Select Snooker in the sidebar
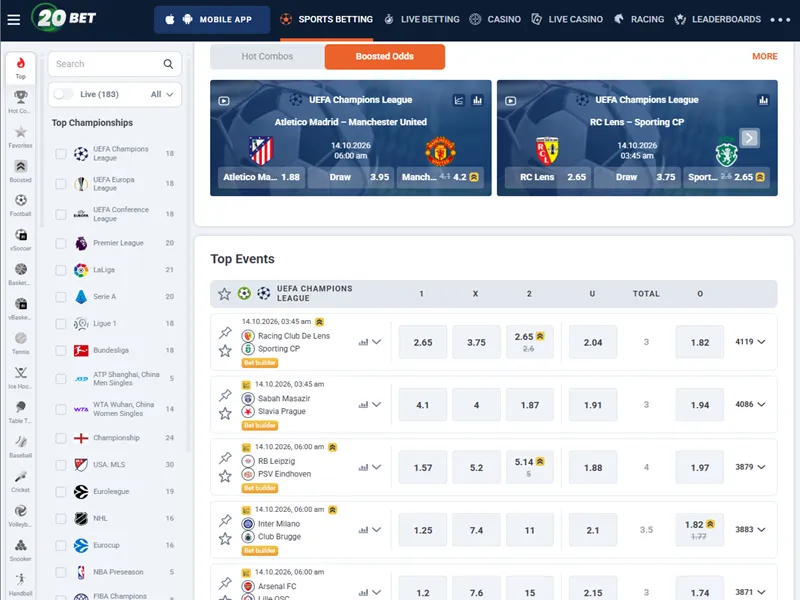The width and height of the screenshot is (800, 600). tap(20, 550)
